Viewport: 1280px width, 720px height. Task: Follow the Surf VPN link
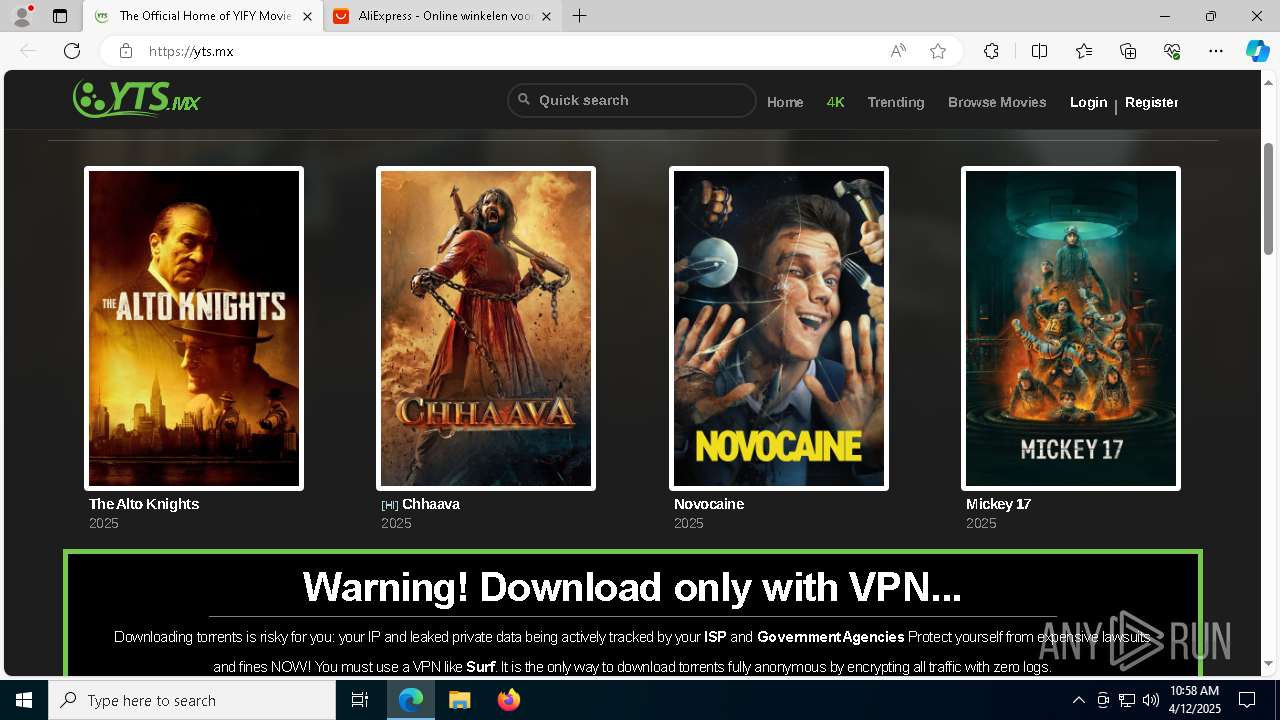(x=481, y=666)
